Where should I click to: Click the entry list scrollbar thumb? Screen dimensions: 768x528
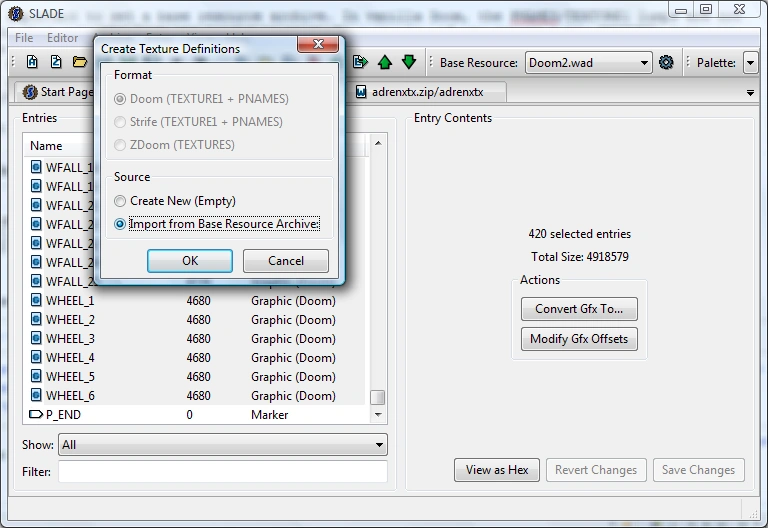[x=377, y=397]
